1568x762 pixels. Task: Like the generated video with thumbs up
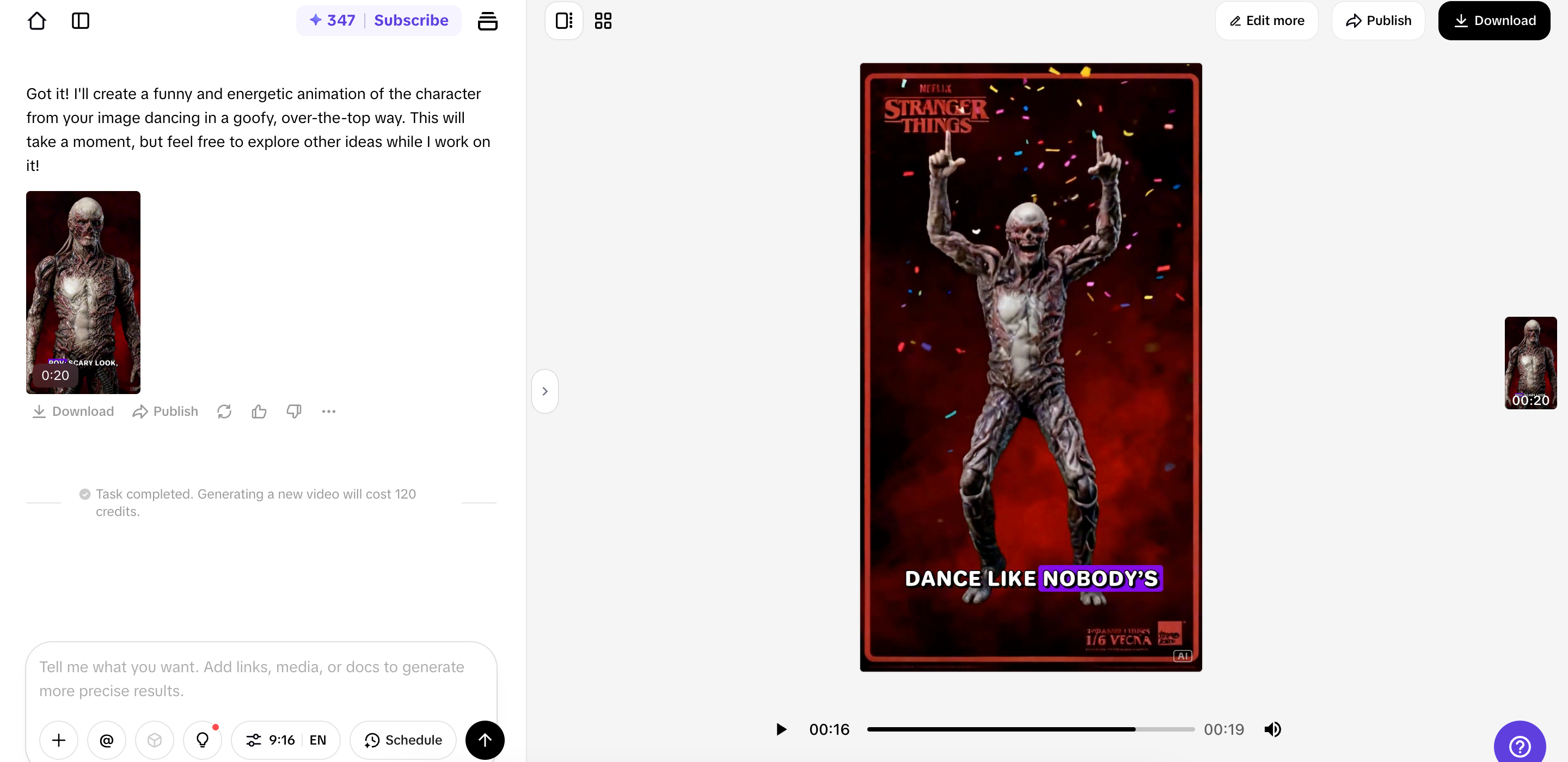coord(259,411)
